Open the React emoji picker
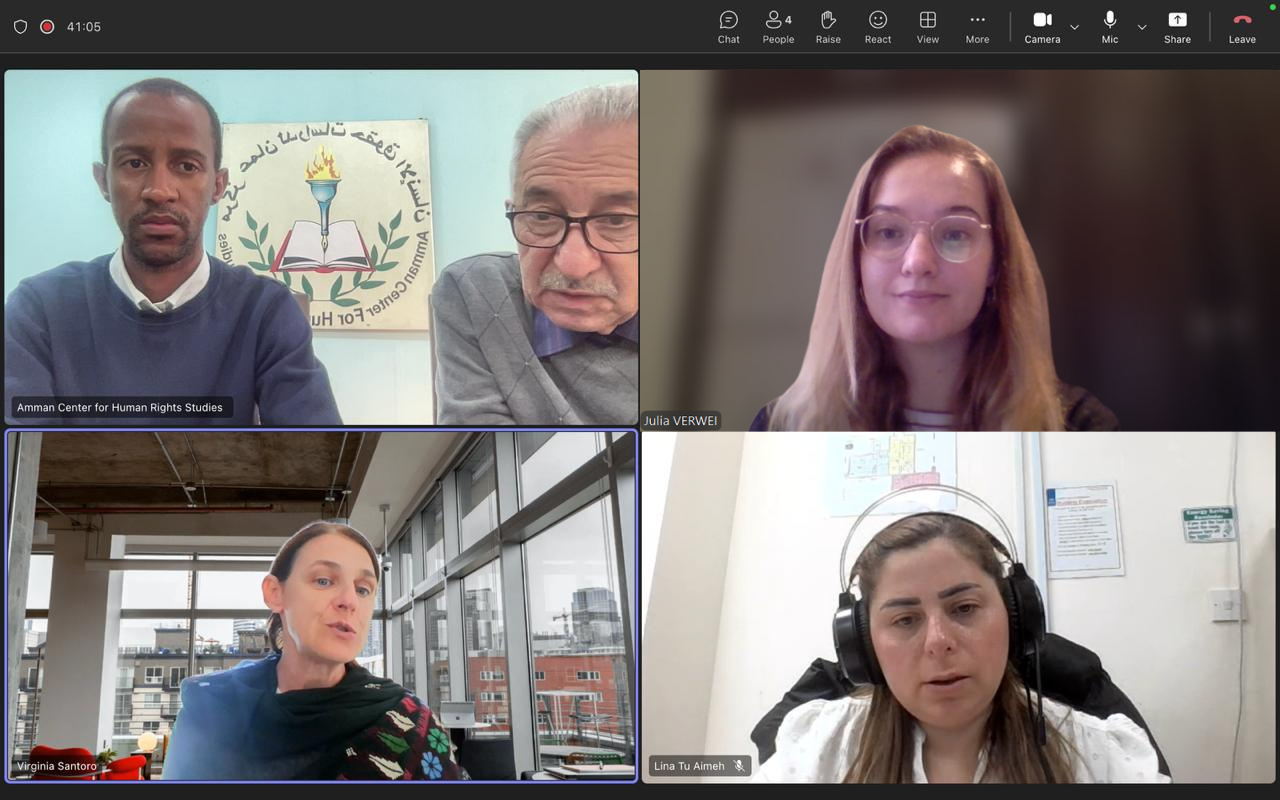 [878, 27]
